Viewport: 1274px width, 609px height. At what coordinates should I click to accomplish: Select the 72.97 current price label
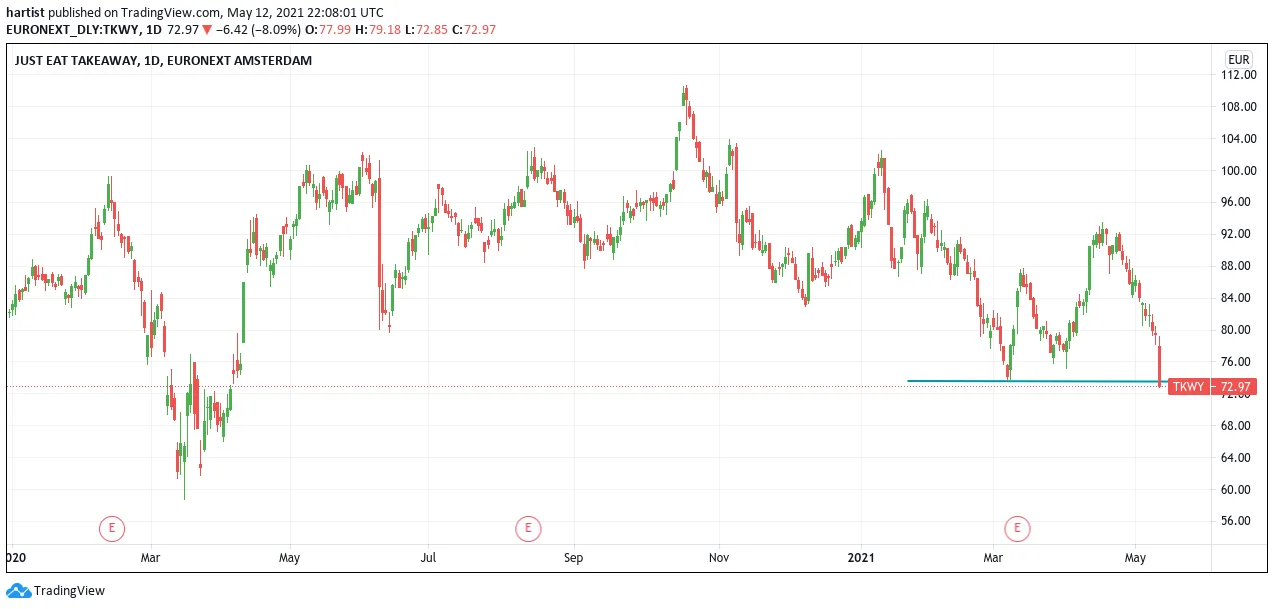tap(1233, 387)
